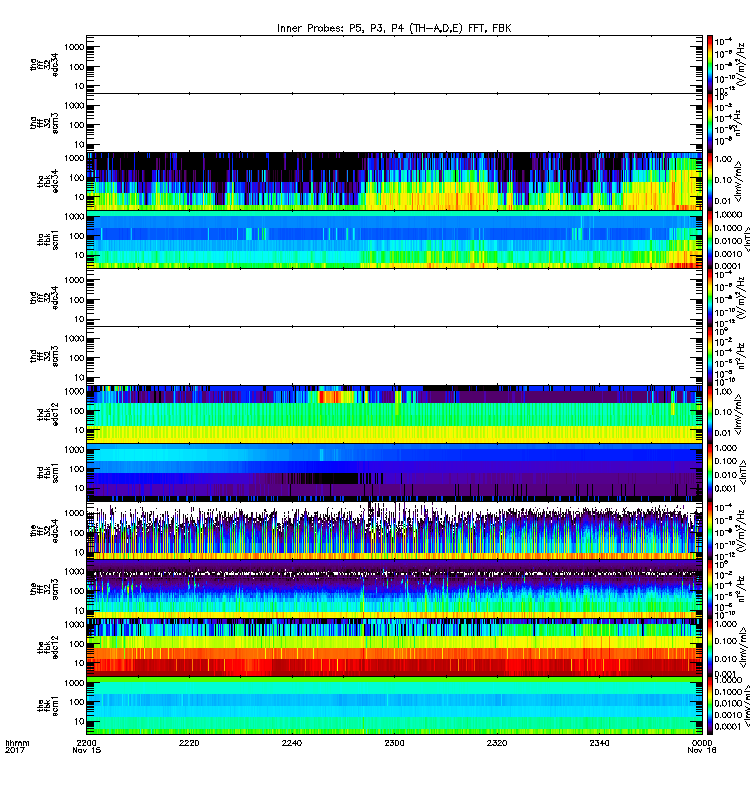Screen dimensions: 750x800
Task: Click the 'the fbk scm1' y-axis label
Action: click(x=48, y=706)
